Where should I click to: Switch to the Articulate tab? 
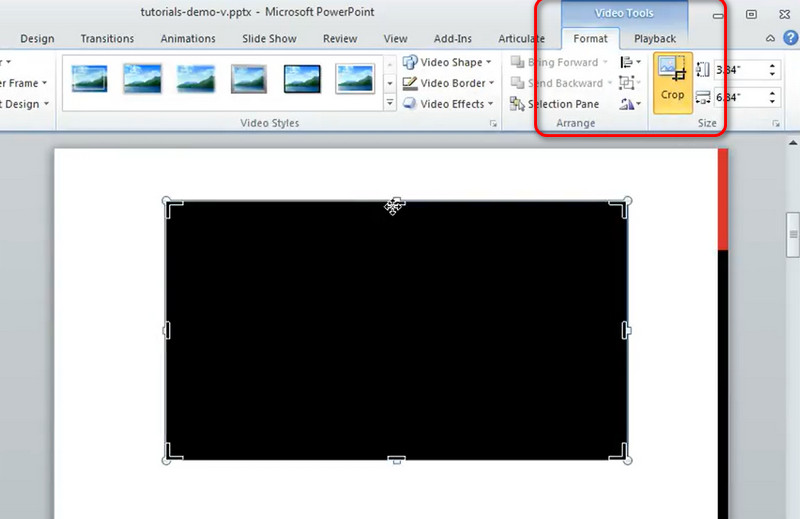pos(521,39)
